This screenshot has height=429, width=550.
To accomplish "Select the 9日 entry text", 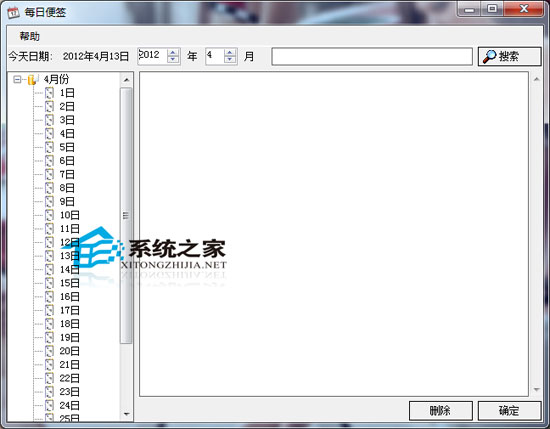I will (x=67, y=202).
